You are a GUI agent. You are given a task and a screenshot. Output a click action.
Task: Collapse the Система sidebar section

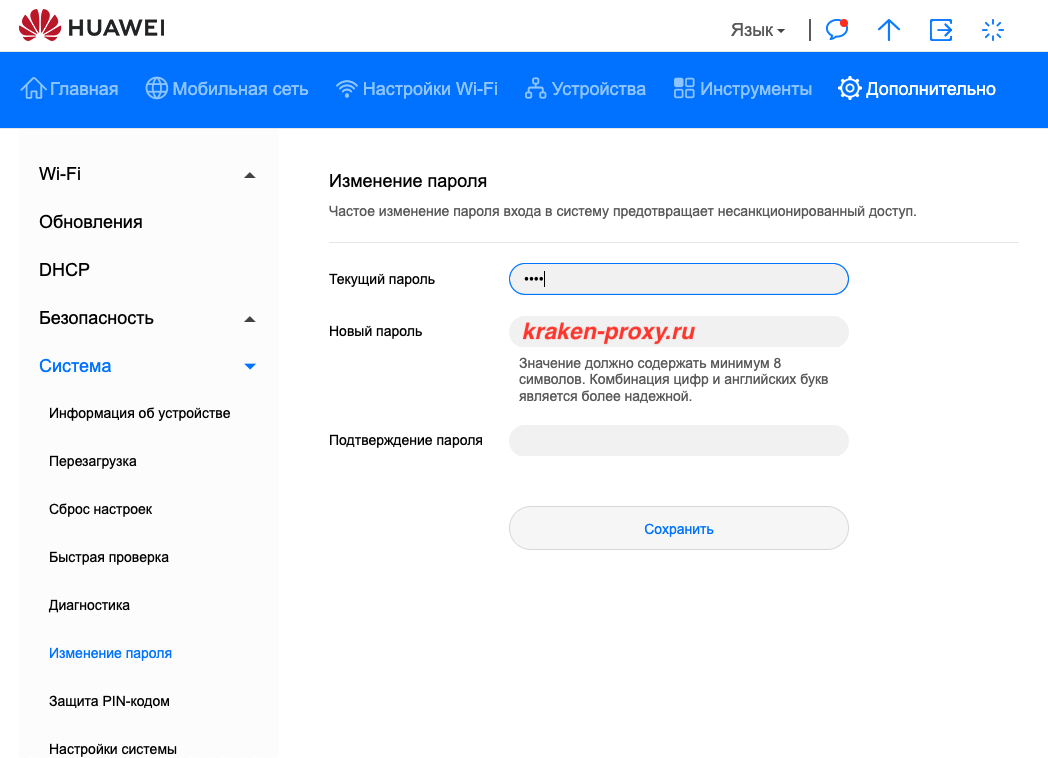(x=250, y=367)
